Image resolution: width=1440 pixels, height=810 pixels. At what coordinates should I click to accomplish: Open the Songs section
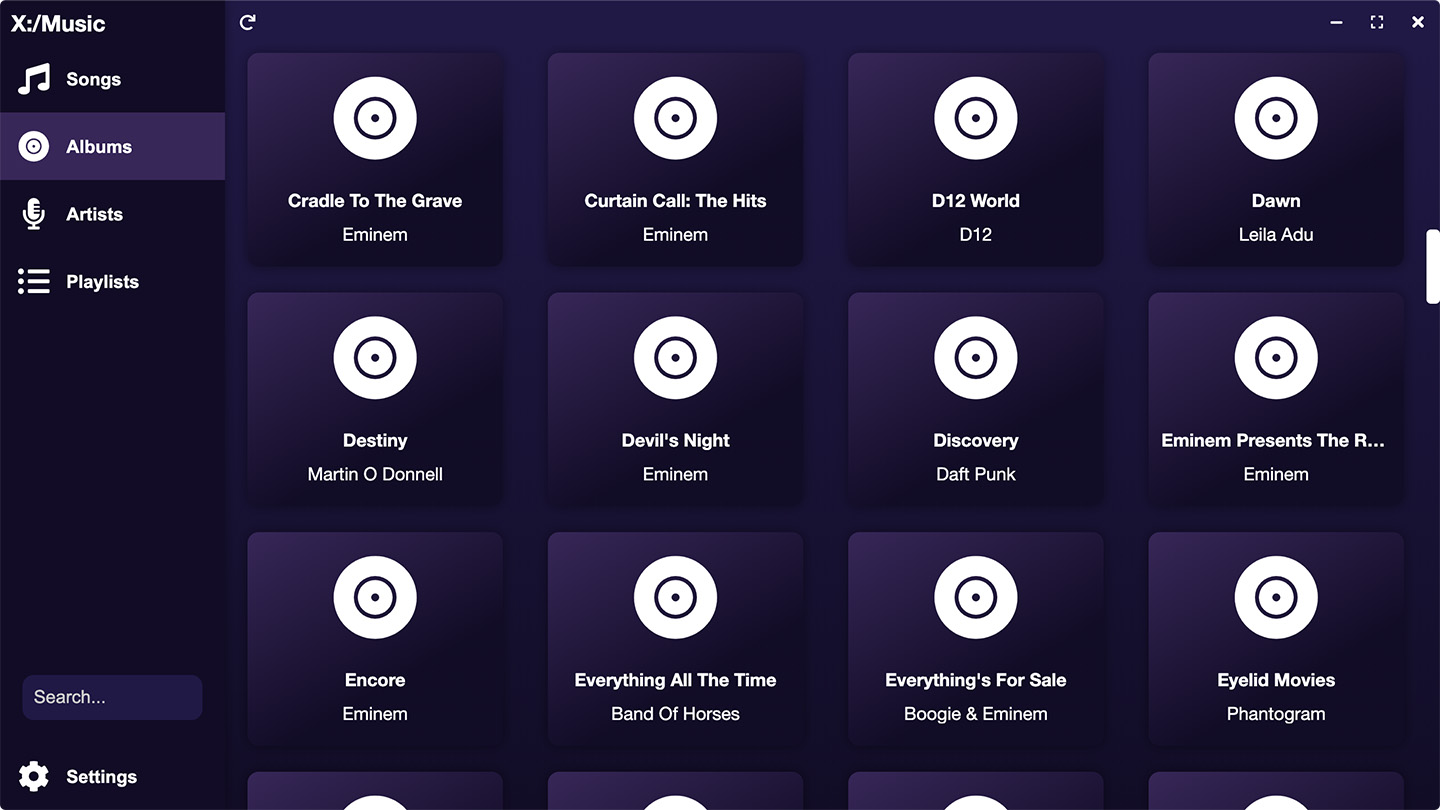[93, 79]
